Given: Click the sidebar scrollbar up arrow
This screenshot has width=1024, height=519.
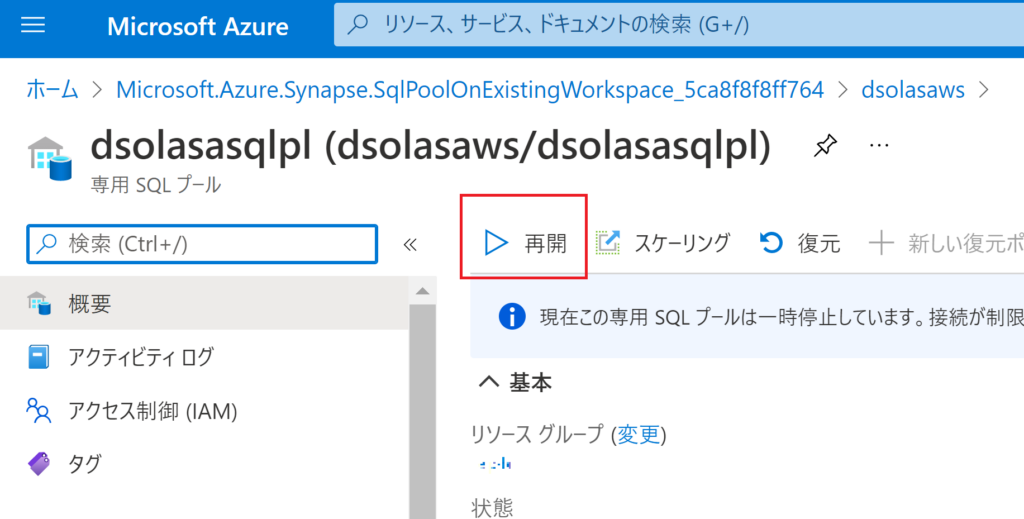Looking at the screenshot, I should coord(423,291).
